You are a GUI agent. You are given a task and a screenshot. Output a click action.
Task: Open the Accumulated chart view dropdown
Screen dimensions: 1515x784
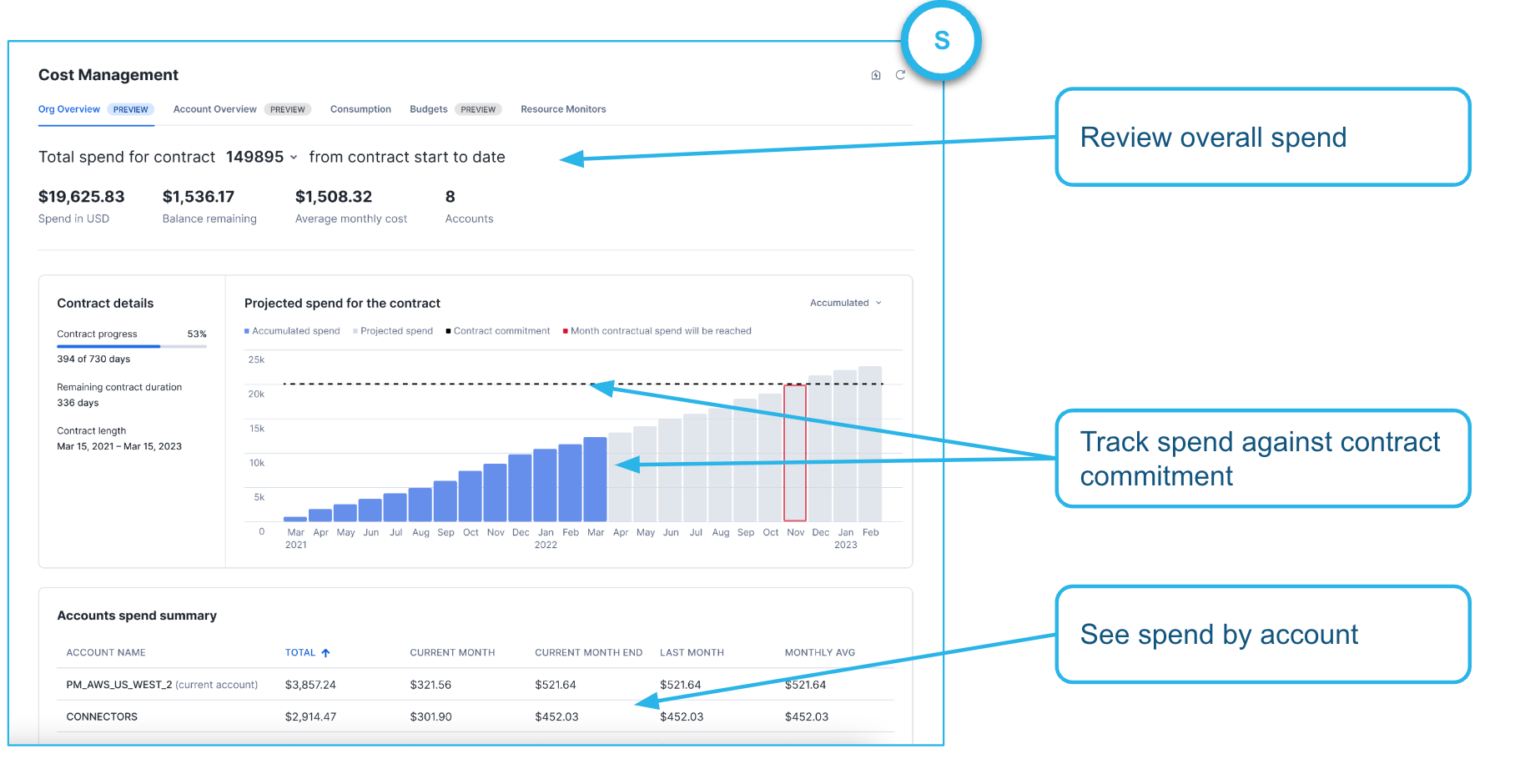[845, 303]
